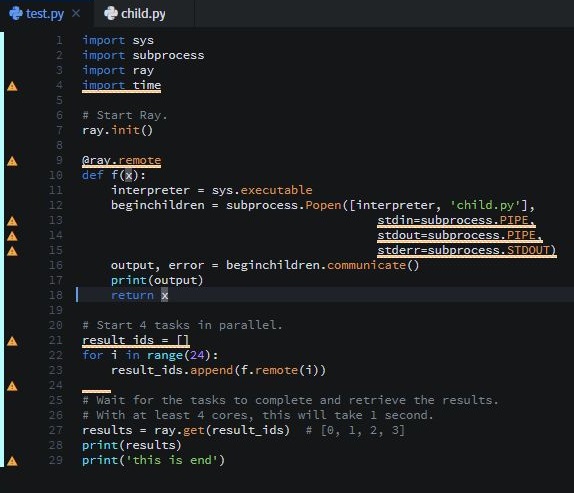The width and height of the screenshot is (574, 493).
Task: Click '# [0, 1, 2, 3]' comment
Action: click(x=355, y=430)
